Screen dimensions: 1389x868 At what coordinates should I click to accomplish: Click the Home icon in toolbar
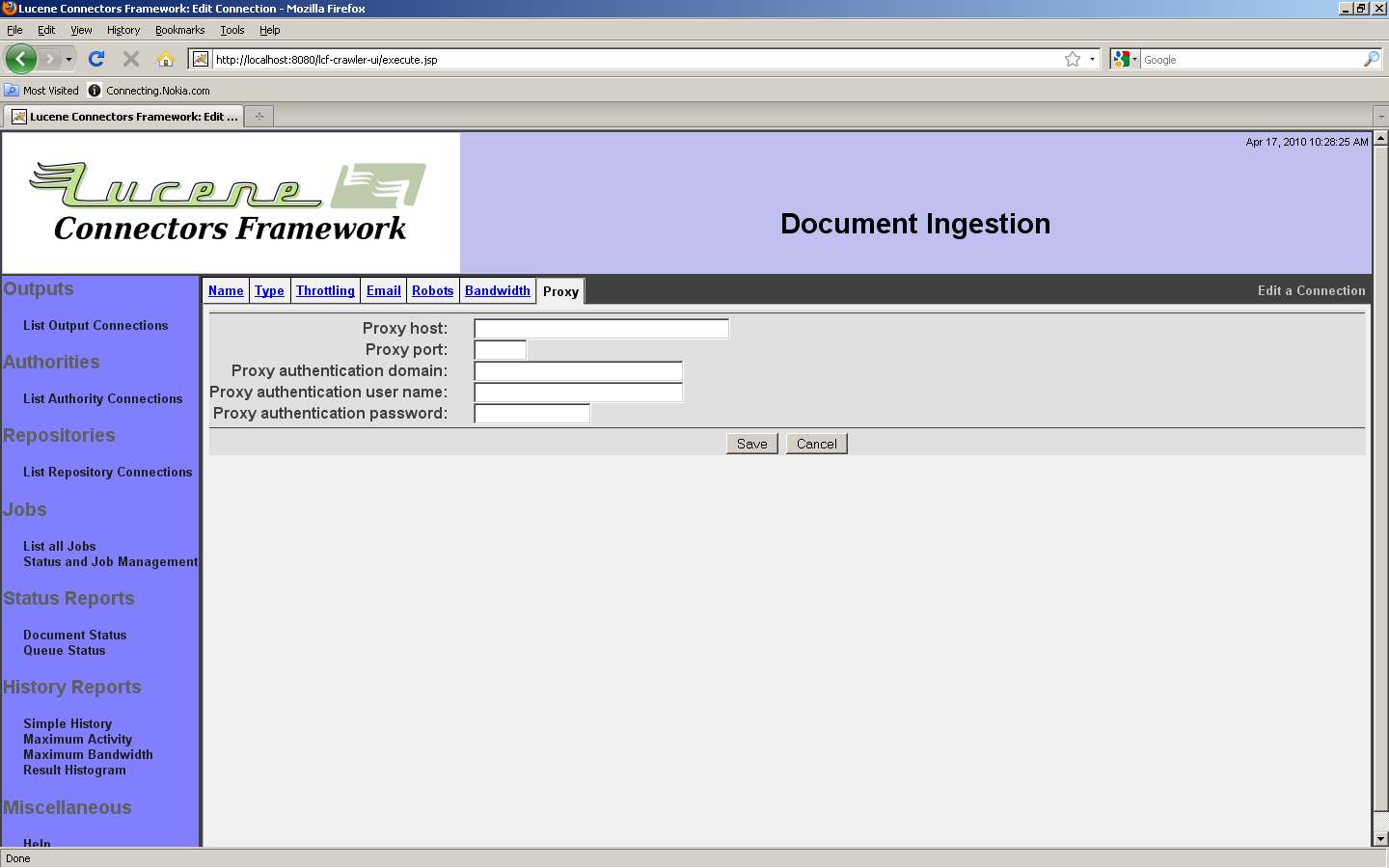point(166,59)
